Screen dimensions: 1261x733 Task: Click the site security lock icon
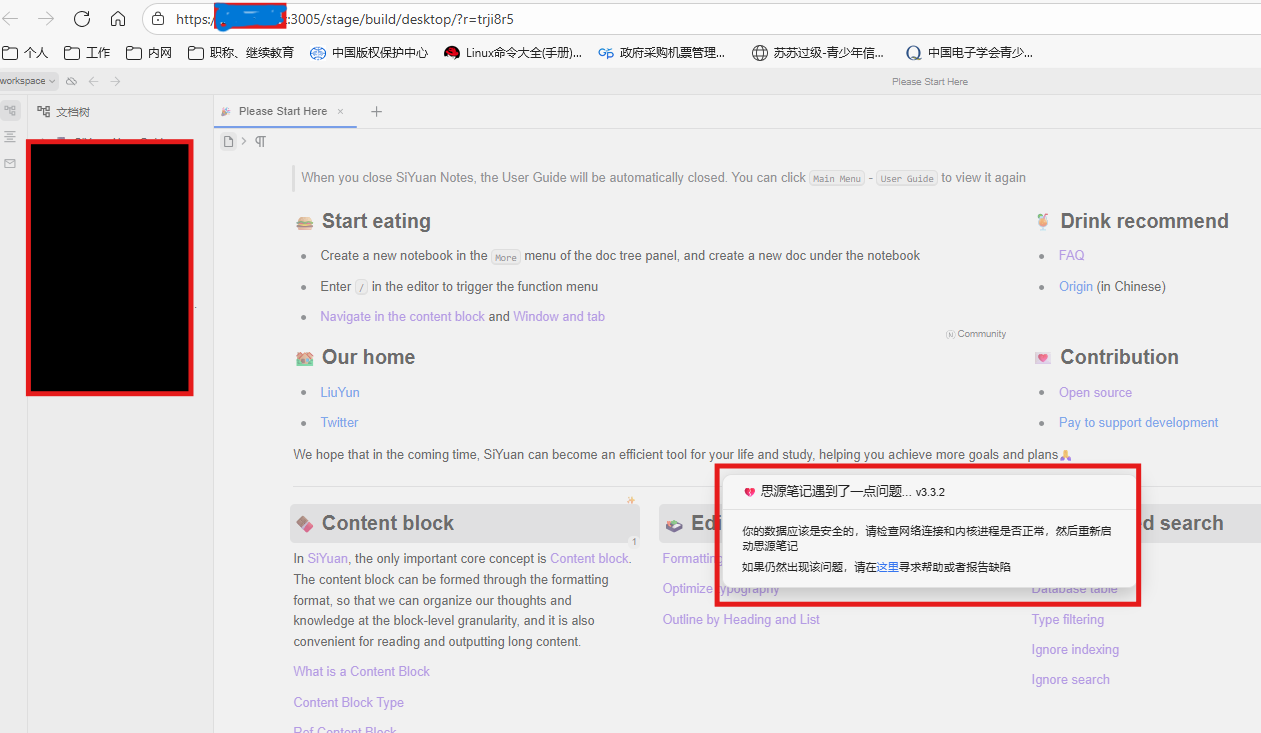coord(159,19)
